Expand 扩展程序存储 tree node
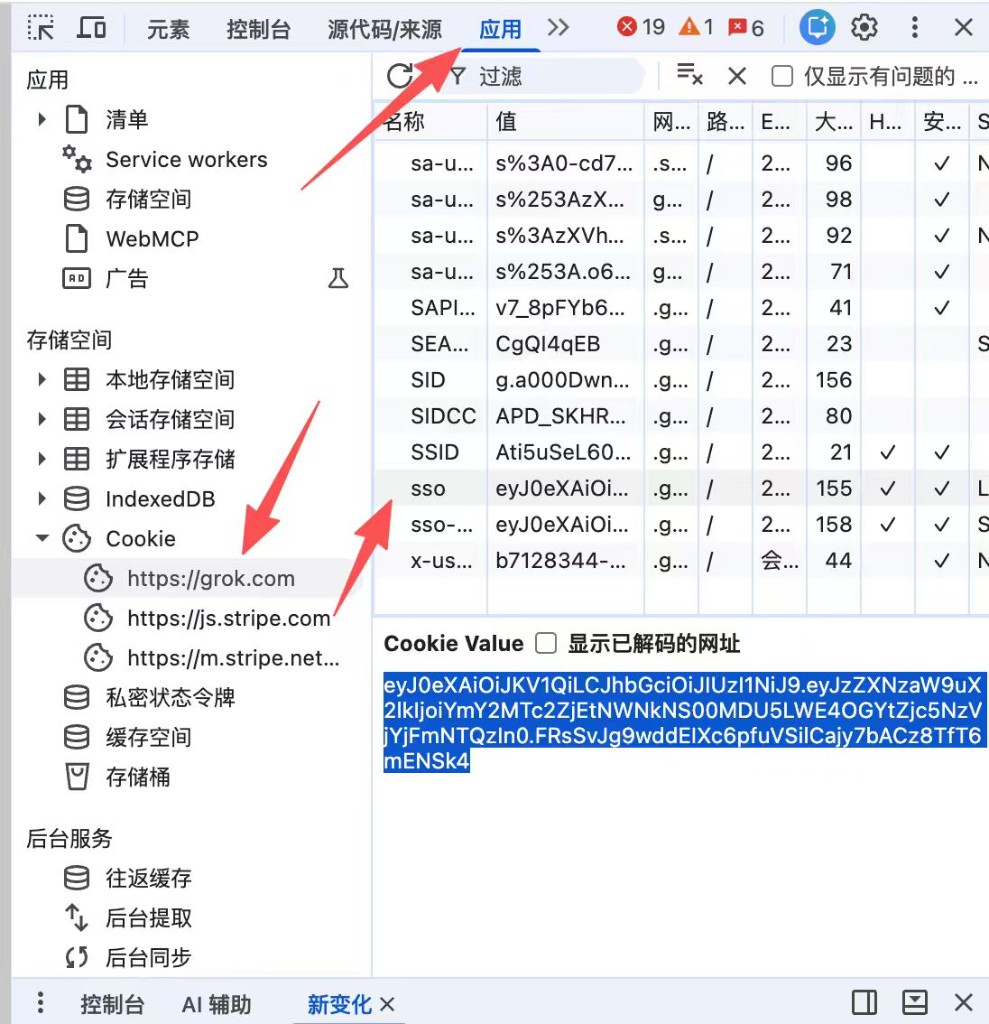This screenshot has width=989, height=1024. pyautogui.click(x=42, y=459)
